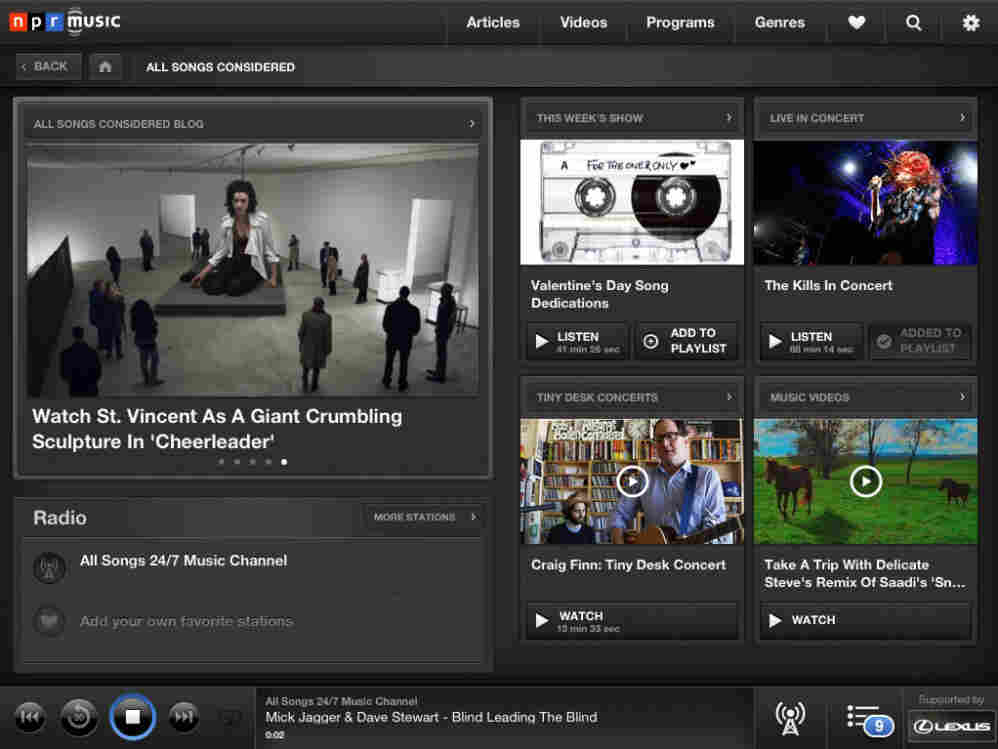
Task: Expand the This Week's Show section
Action: pyautogui.click(x=631, y=118)
